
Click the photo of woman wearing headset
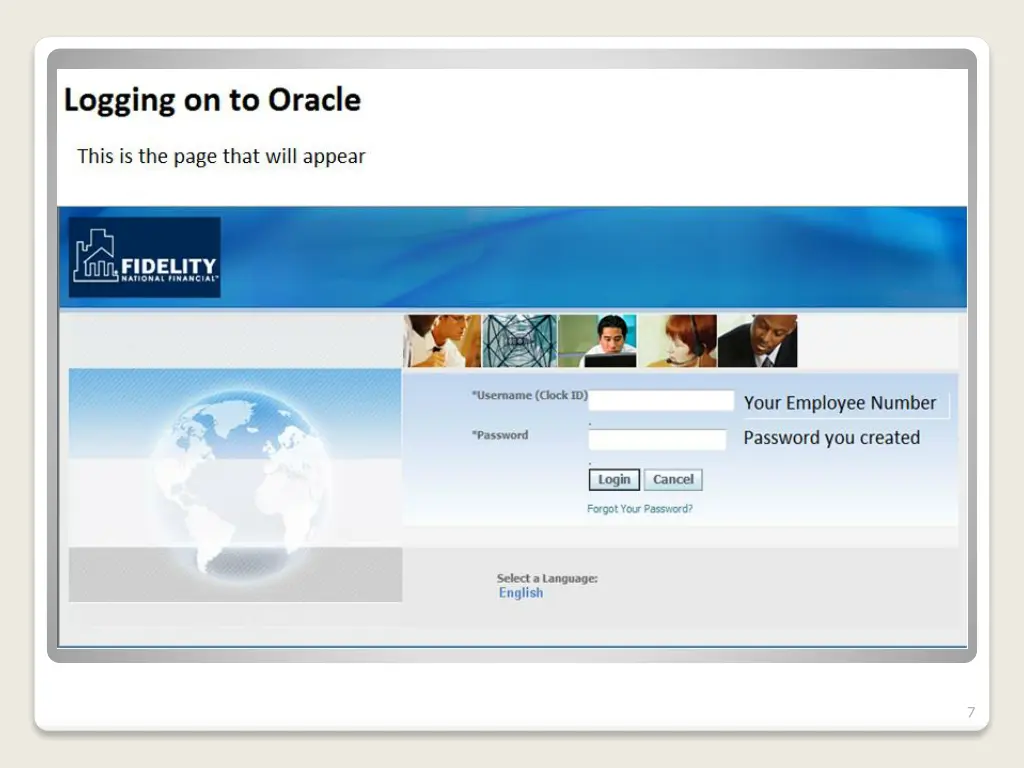pyautogui.click(x=677, y=341)
